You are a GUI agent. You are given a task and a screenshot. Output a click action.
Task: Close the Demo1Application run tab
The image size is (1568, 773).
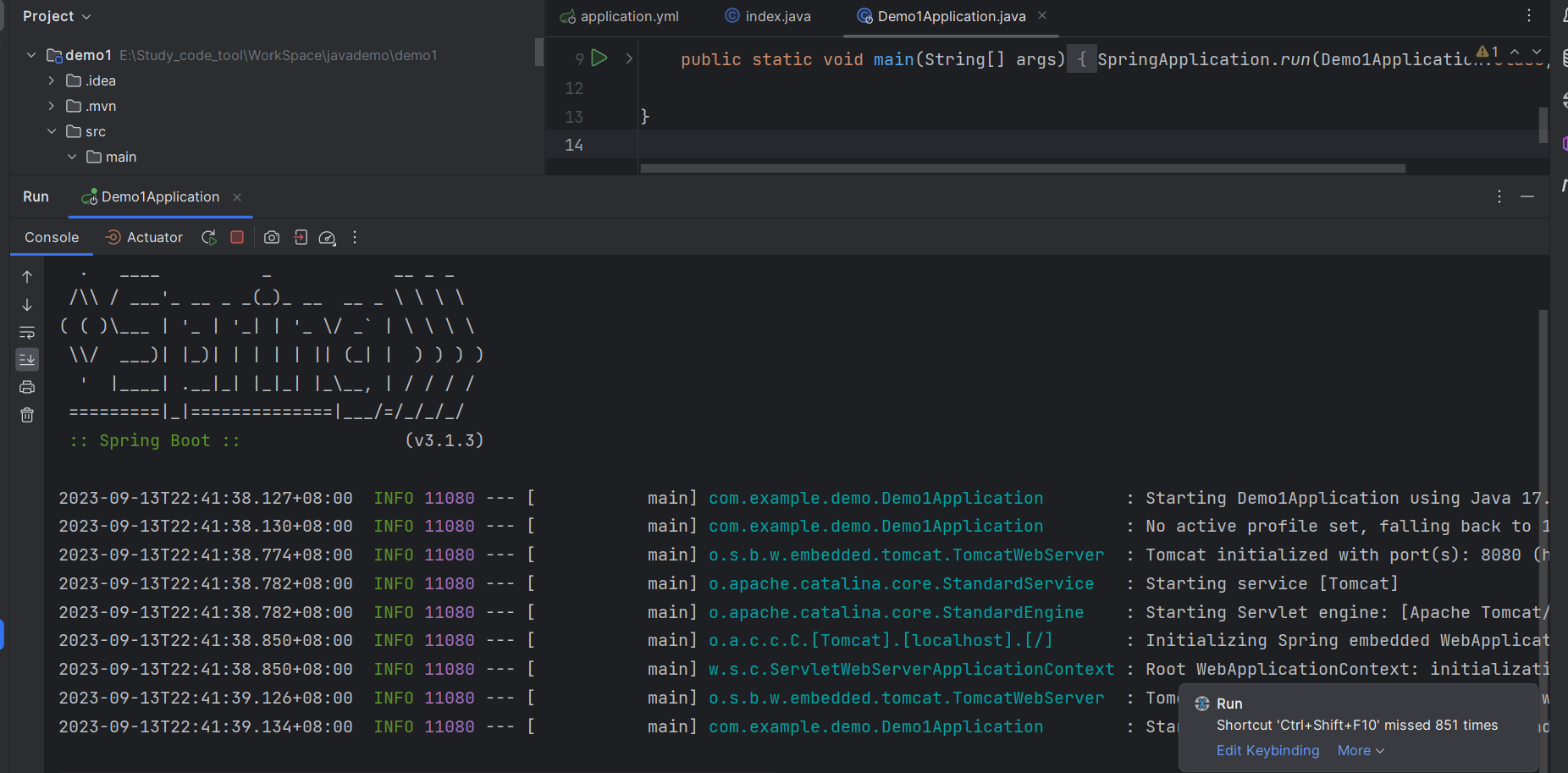[x=237, y=196]
